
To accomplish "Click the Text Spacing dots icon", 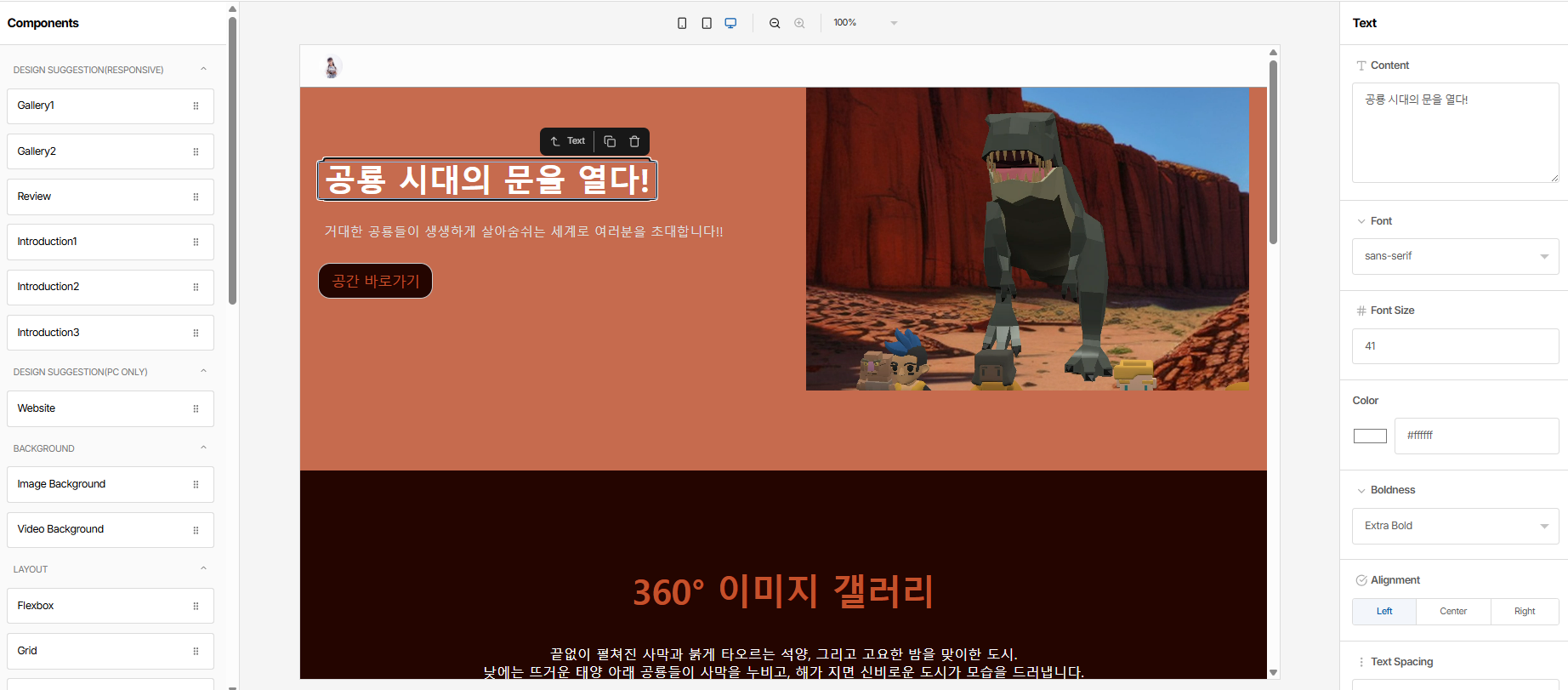I will 1361,662.
